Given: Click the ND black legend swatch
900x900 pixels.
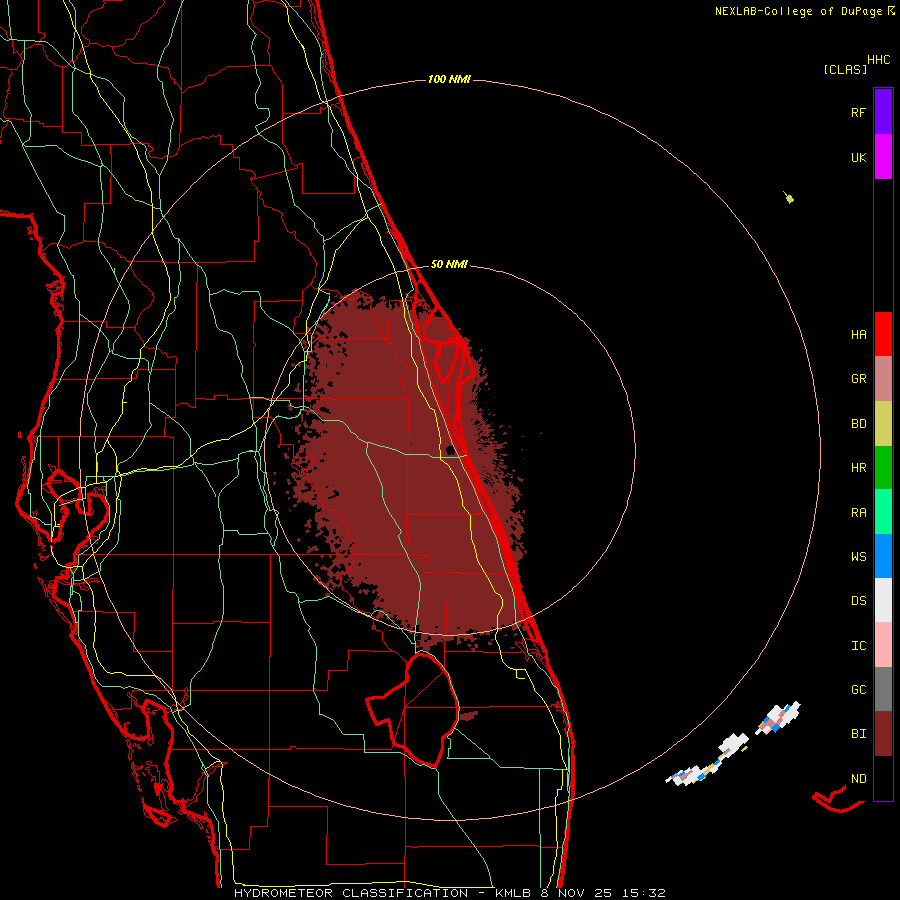Looking at the screenshot, I should click(x=883, y=778).
